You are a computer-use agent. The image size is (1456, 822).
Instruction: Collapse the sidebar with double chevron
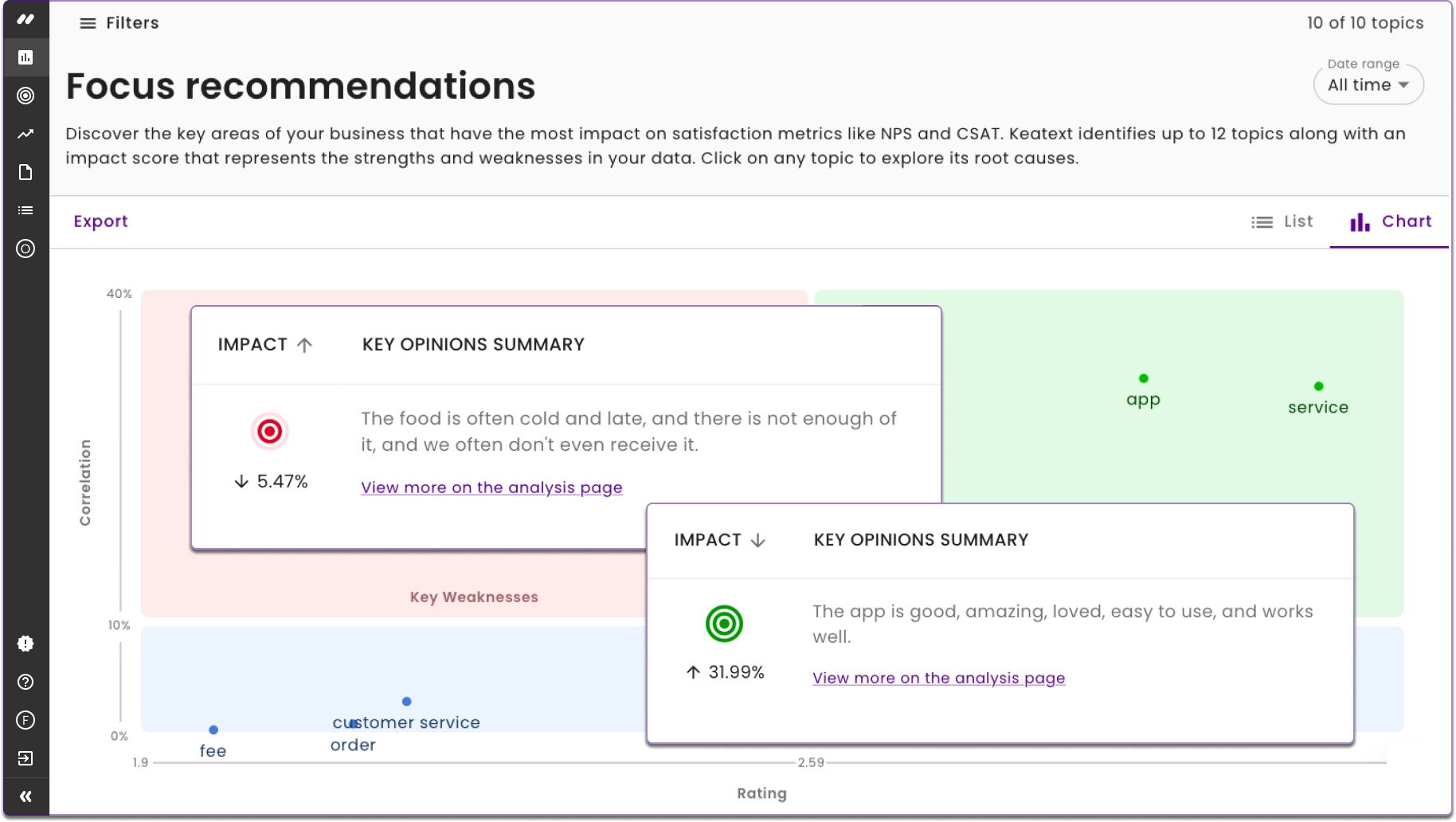(25, 797)
